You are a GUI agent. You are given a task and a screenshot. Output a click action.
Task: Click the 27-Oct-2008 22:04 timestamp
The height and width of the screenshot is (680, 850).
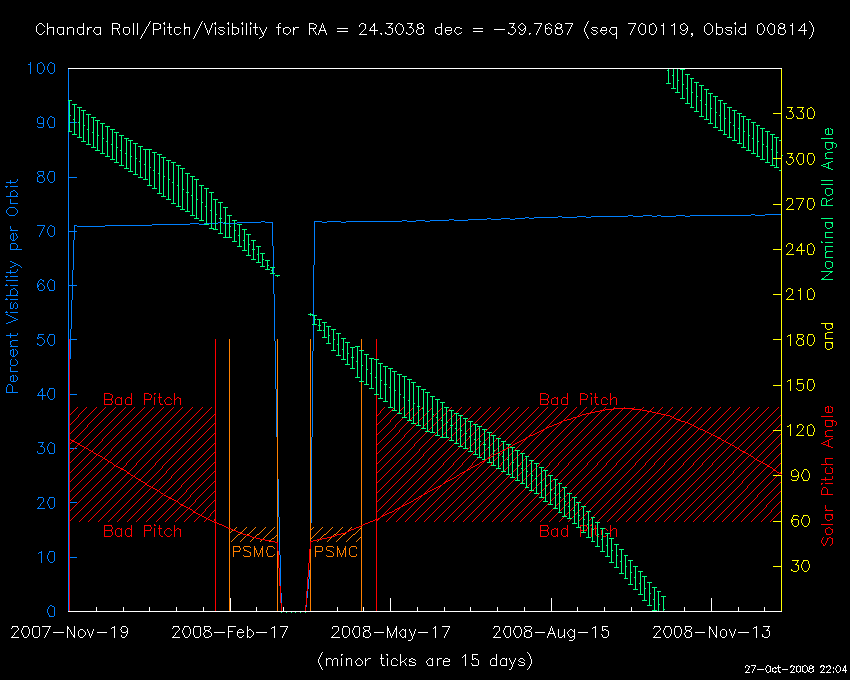pos(796,668)
